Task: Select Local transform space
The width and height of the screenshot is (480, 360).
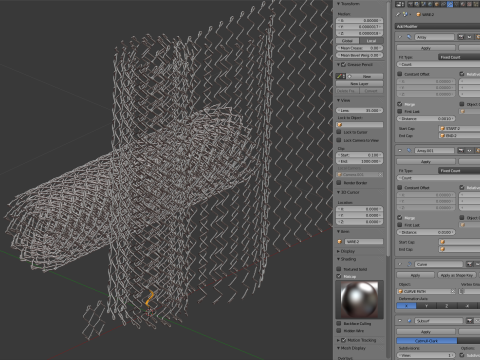Action: (x=371, y=41)
